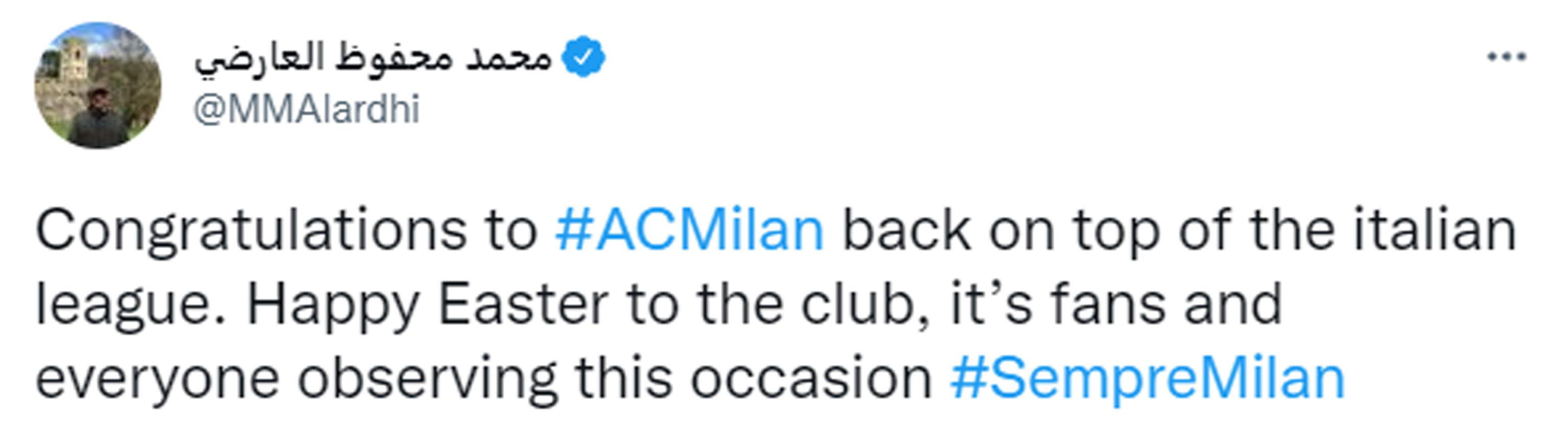
Task: Click the word "back" after #ACMilan
Action: tap(906, 231)
